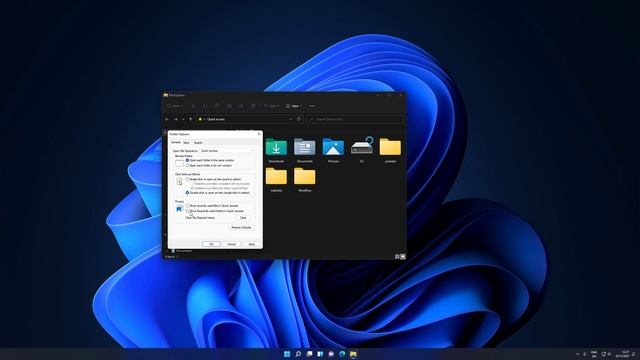Select 'Open each folder in the same window'
The image size is (640, 360).
[210, 160]
